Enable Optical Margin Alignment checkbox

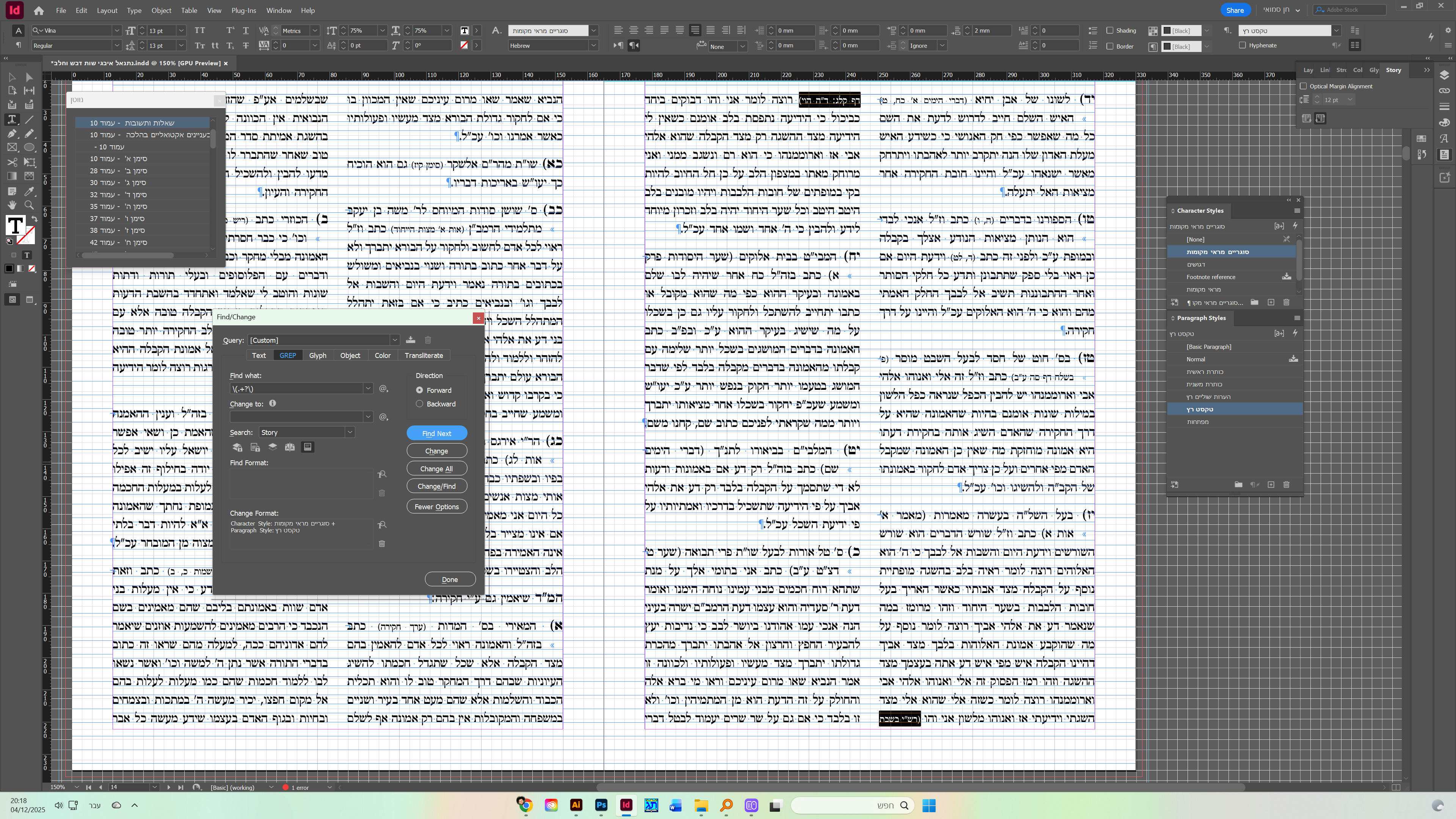point(1304,86)
